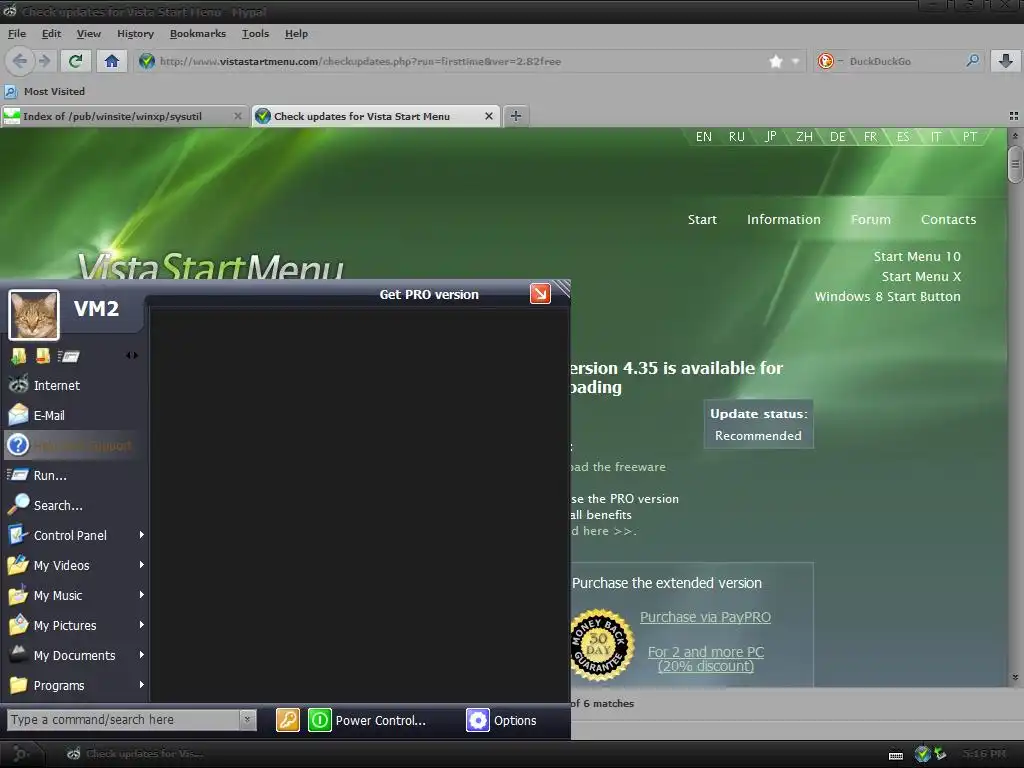Click the VM2 cat user picture
Viewport: 1024px width, 768px height.
pyautogui.click(x=34, y=315)
